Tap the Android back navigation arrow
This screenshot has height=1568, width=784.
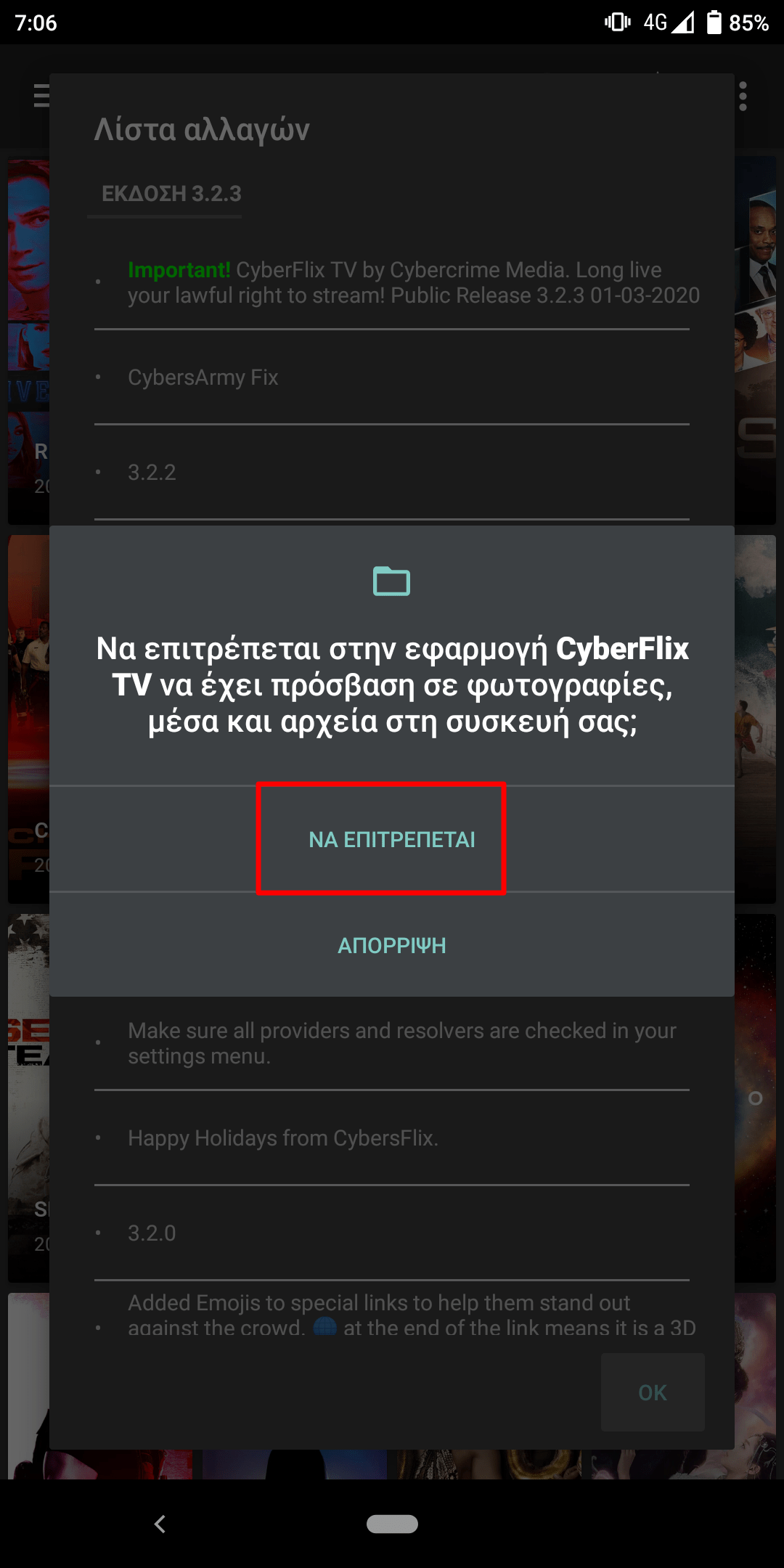pos(160,1524)
